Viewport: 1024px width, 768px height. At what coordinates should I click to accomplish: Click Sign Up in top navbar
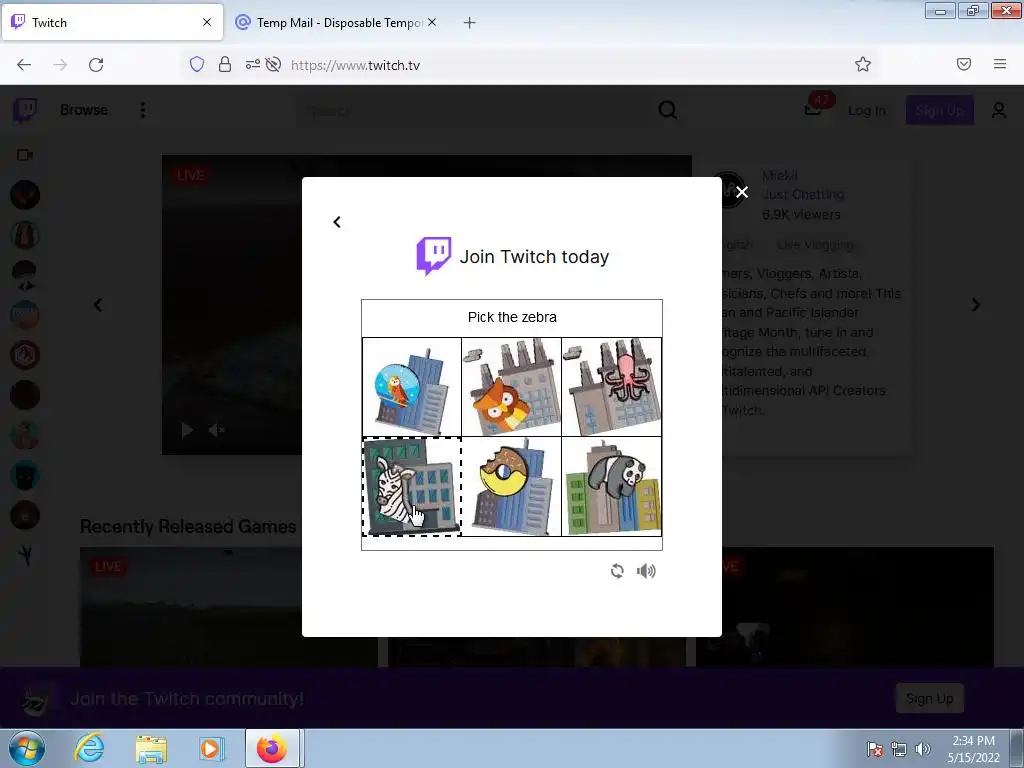click(939, 110)
